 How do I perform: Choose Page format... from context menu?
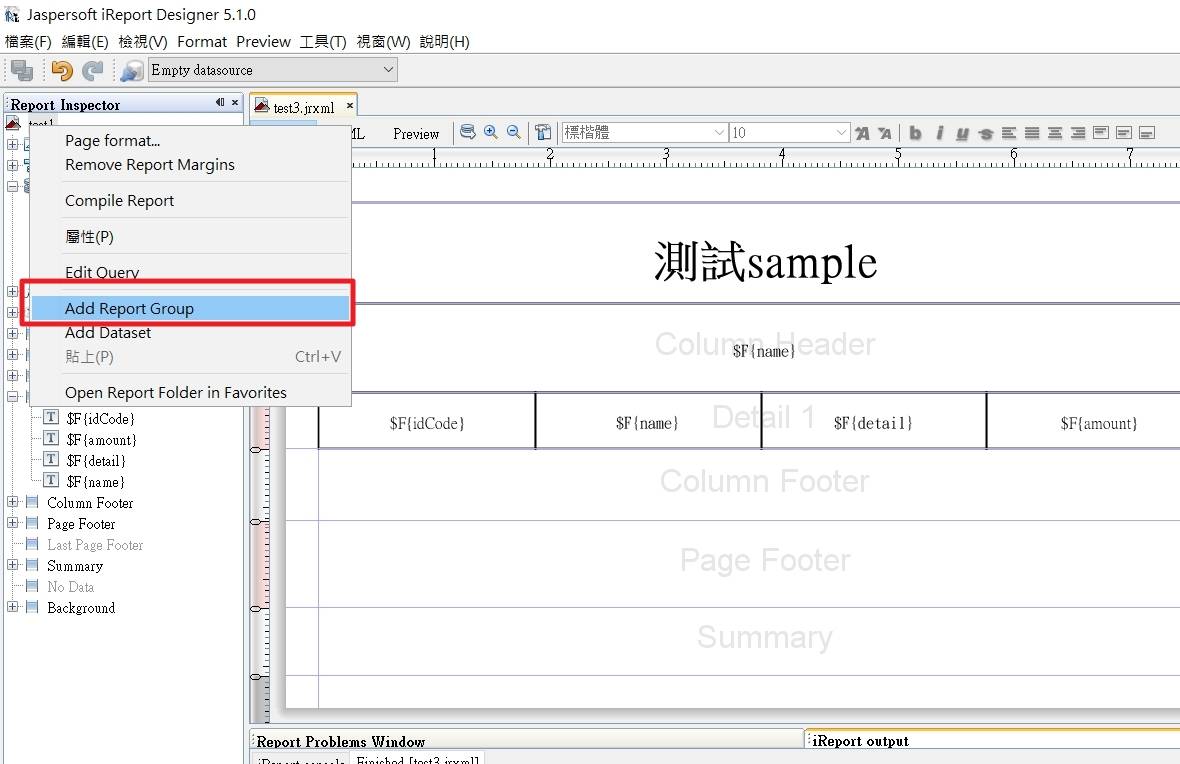pyautogui.click(x=190, y=141)
